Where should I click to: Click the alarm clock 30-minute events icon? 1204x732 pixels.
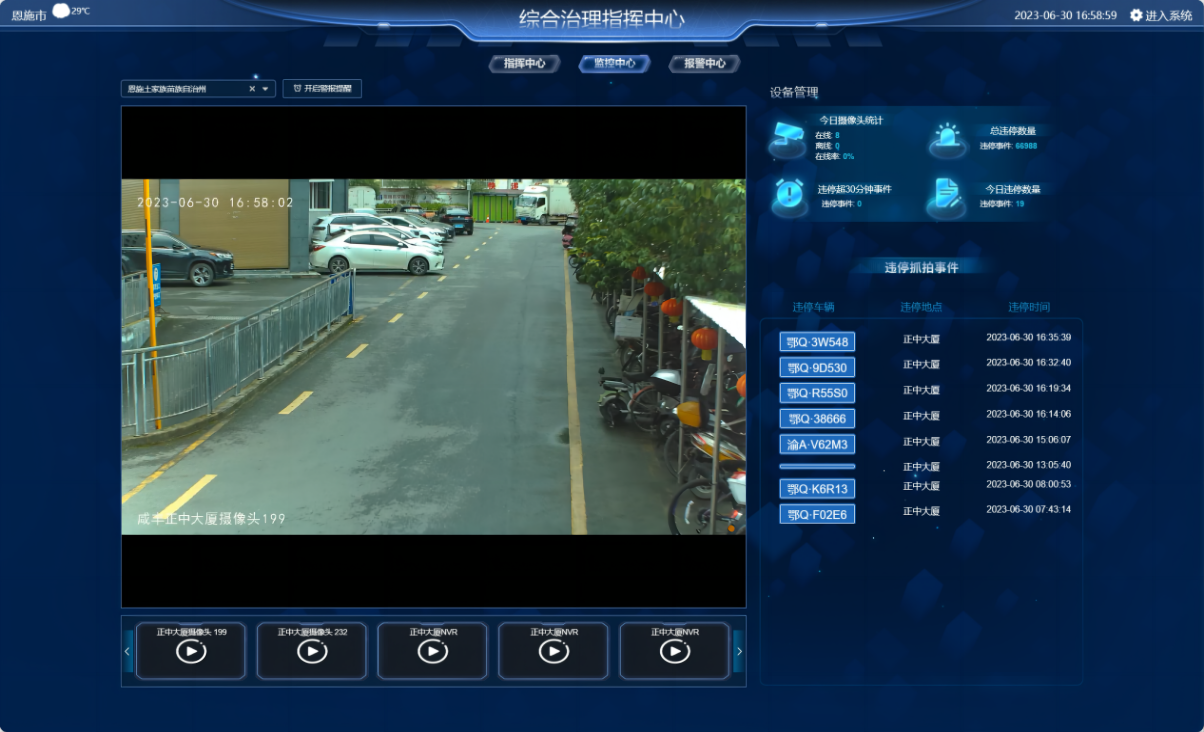[x=788, y=195]
